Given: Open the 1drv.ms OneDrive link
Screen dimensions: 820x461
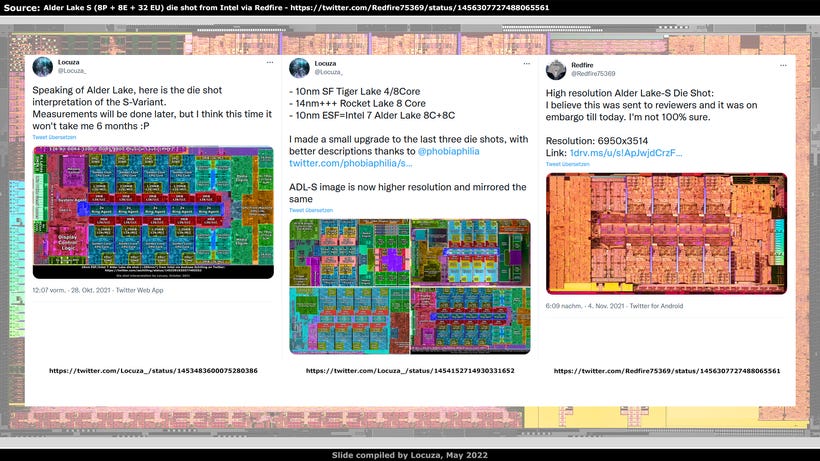Looking at the screenshot, I should pyautogui.click(x=625, y=153).
